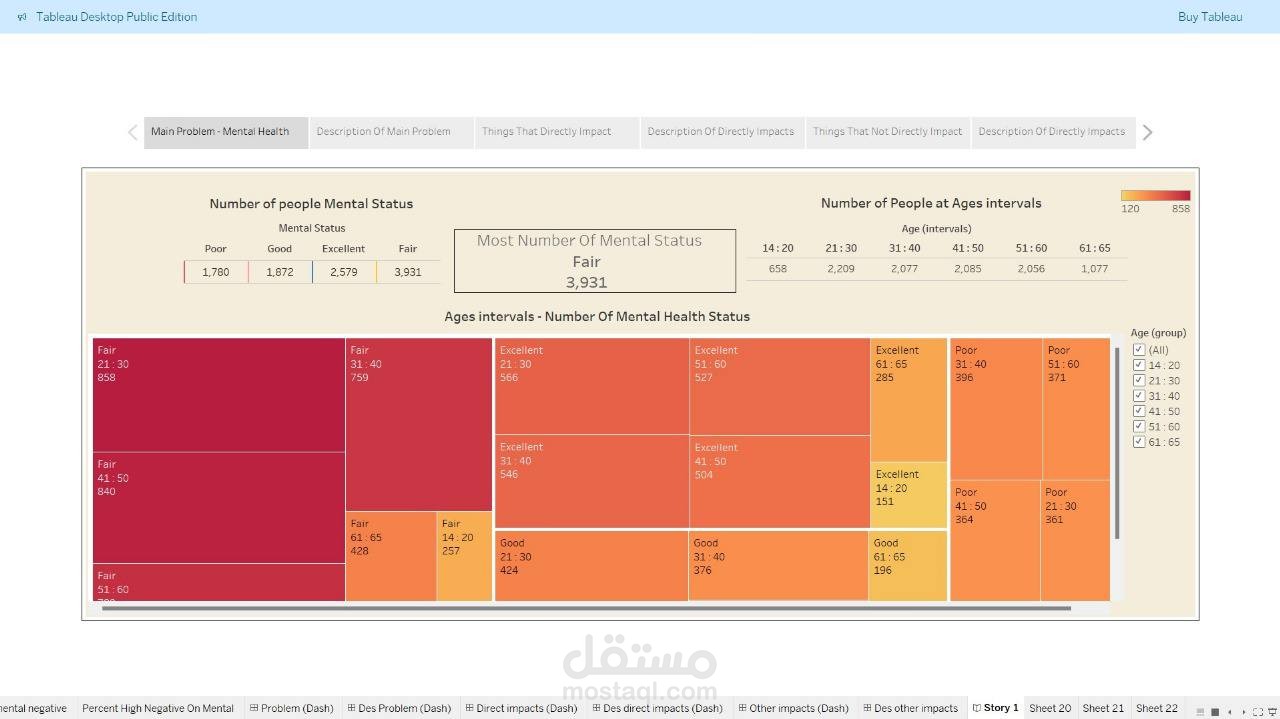Screen dimensions: 1280x719
Task: Toggle fullscreen icon at bottom right
Action: pos(1258,712)
